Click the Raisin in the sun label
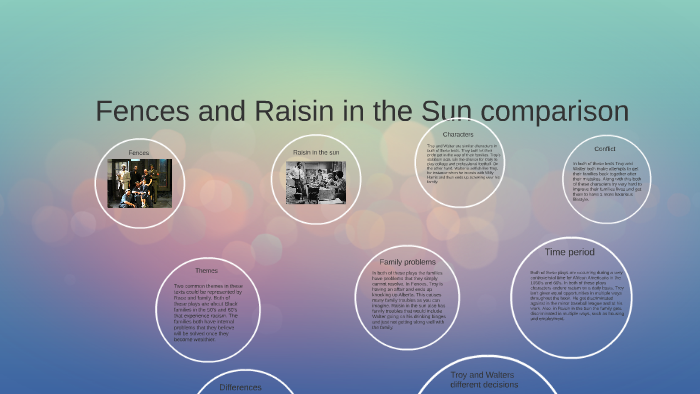700x394 pixels. (316, 152)
